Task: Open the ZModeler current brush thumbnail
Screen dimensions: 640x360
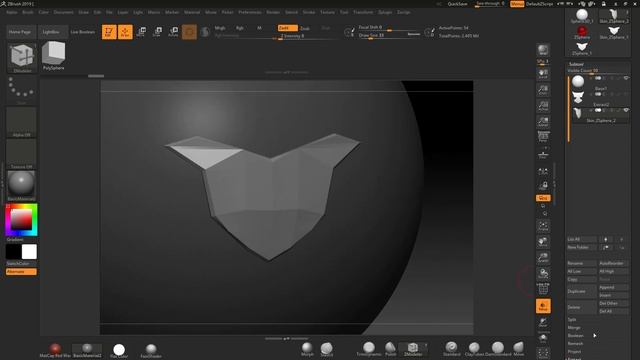Action: [x=22, y=57]
